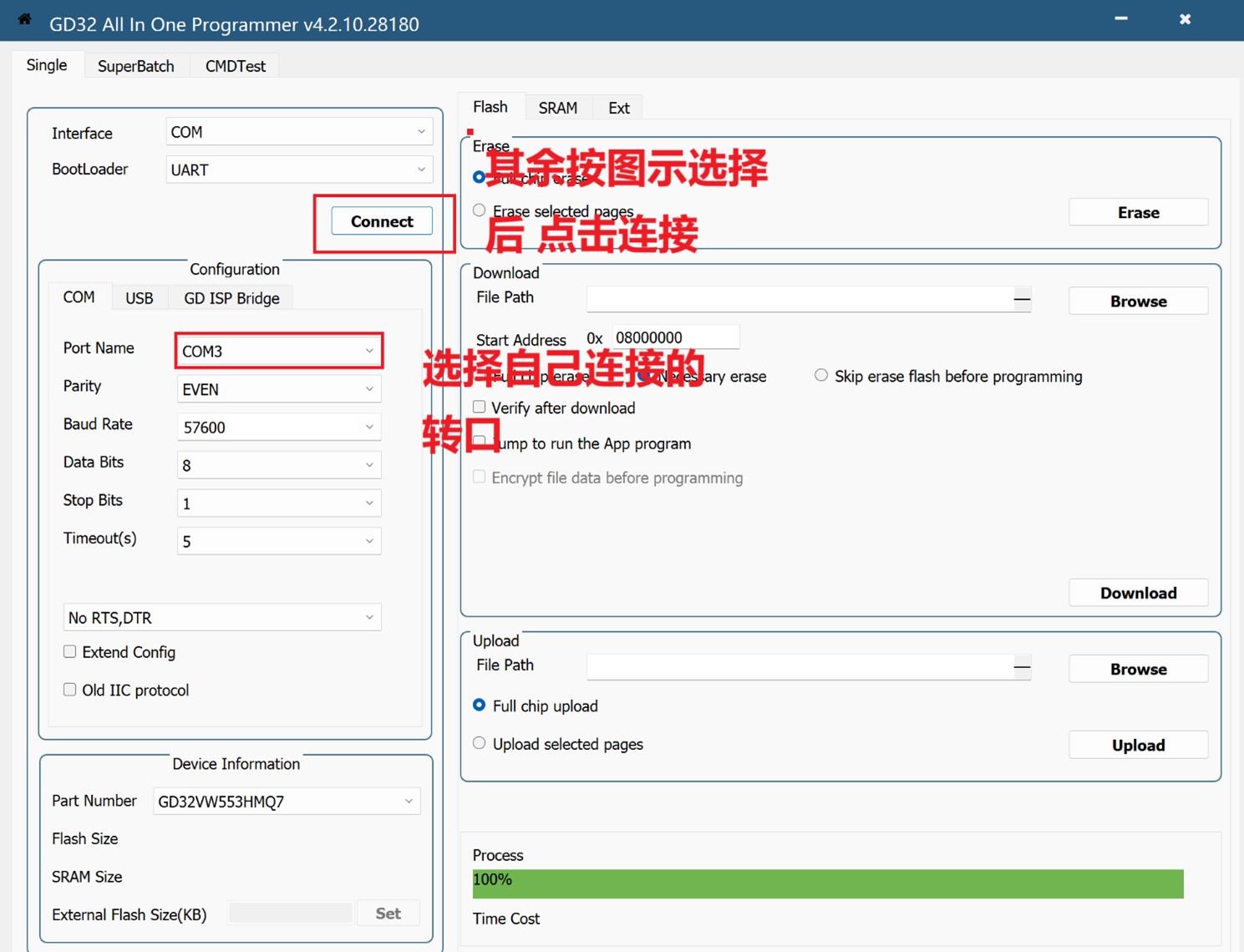The height and width of the screenshot is (952, 1244).
Task: Close the GD32 programmer window
Action: pos(1185,19)
